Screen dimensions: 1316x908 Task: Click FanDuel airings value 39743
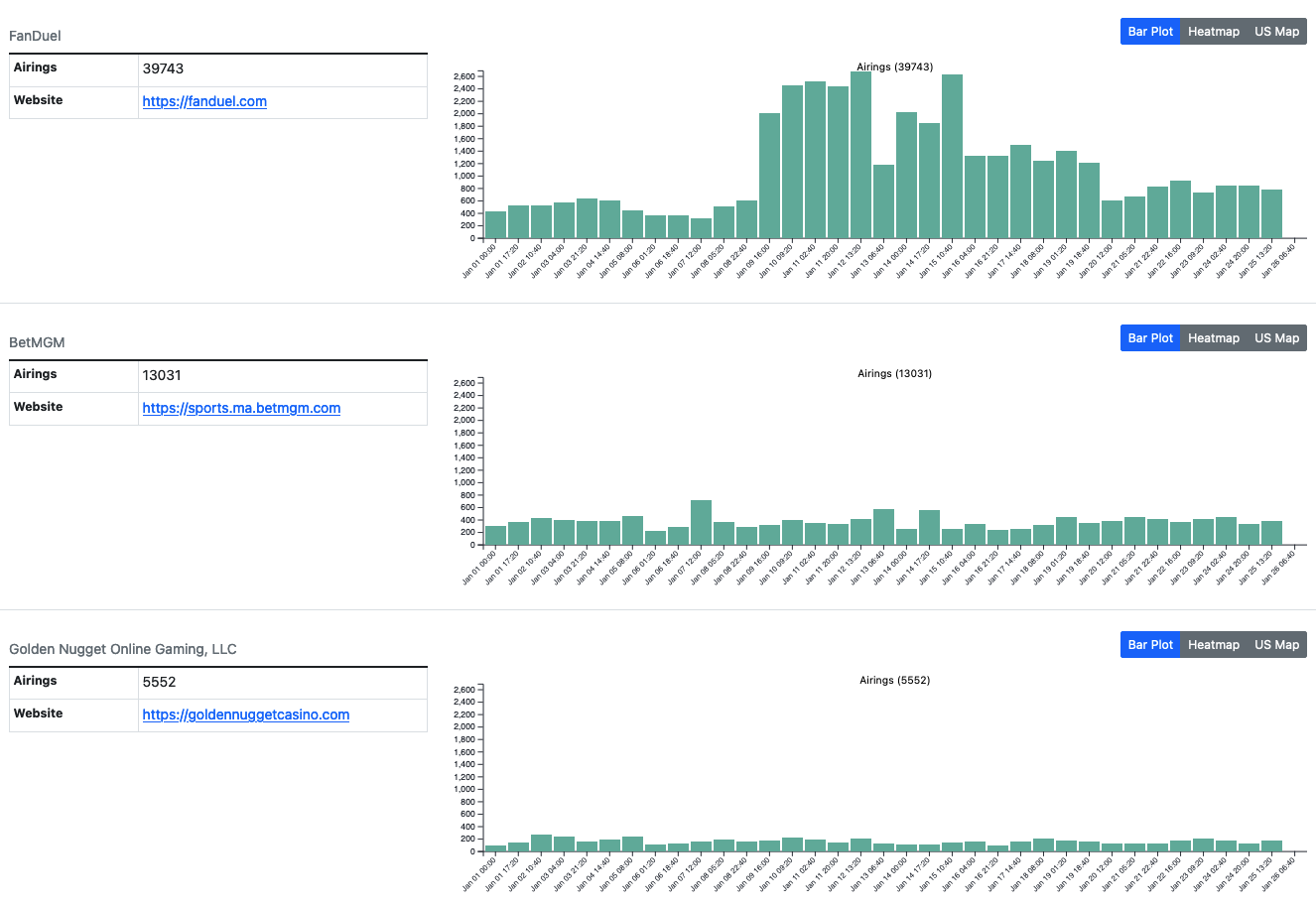(x=163, y=68)
